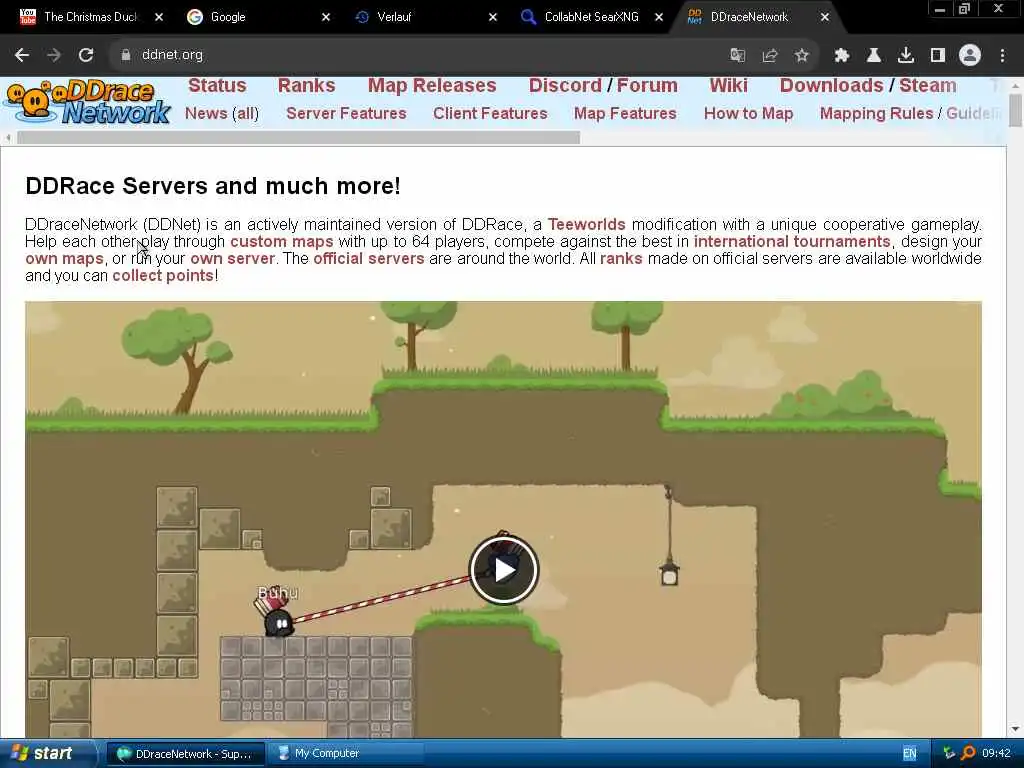Close the DDraceNetwork tab
Screen dimensions: 1024x768
tap(825, 17)
